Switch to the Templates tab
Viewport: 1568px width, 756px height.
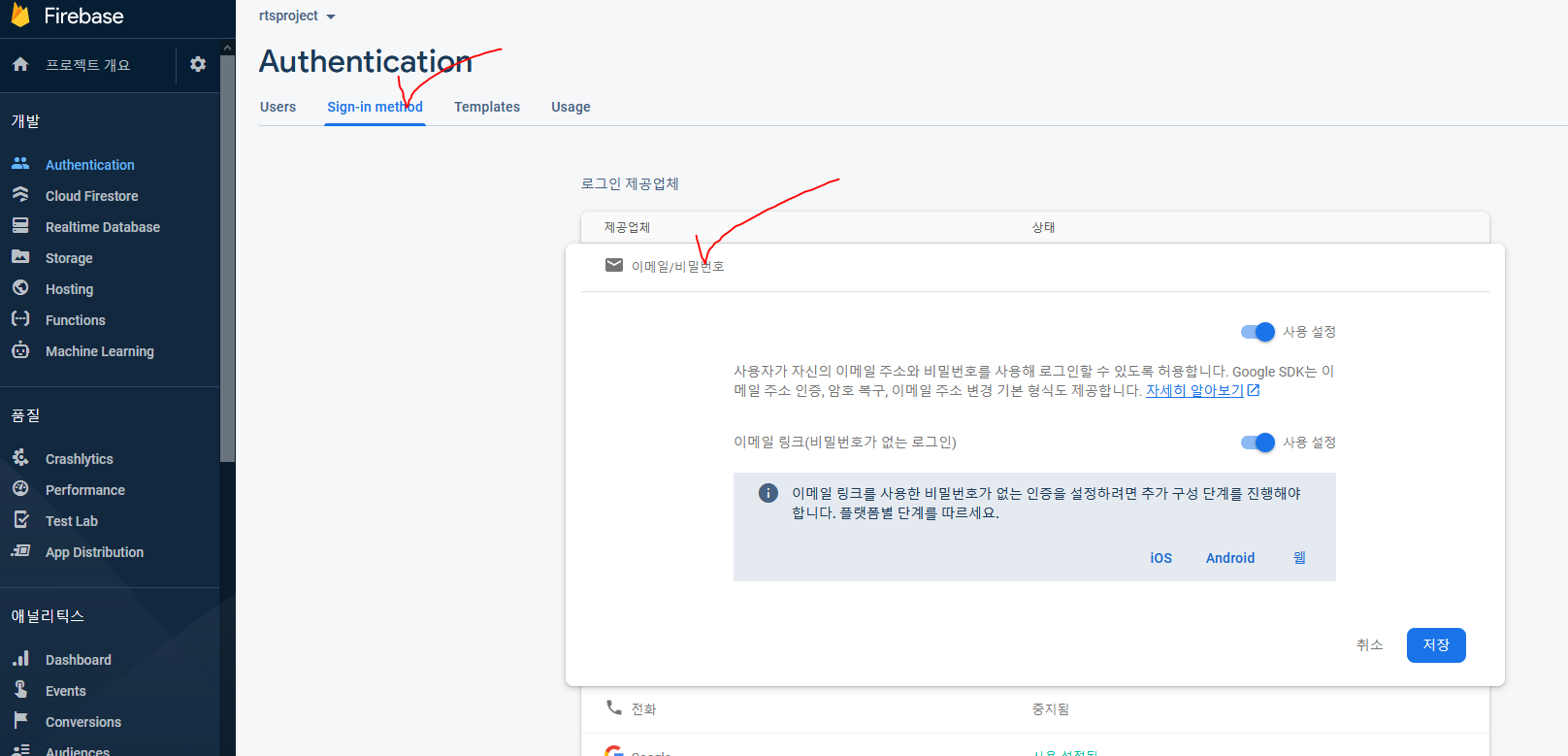(x=487, y=107)
